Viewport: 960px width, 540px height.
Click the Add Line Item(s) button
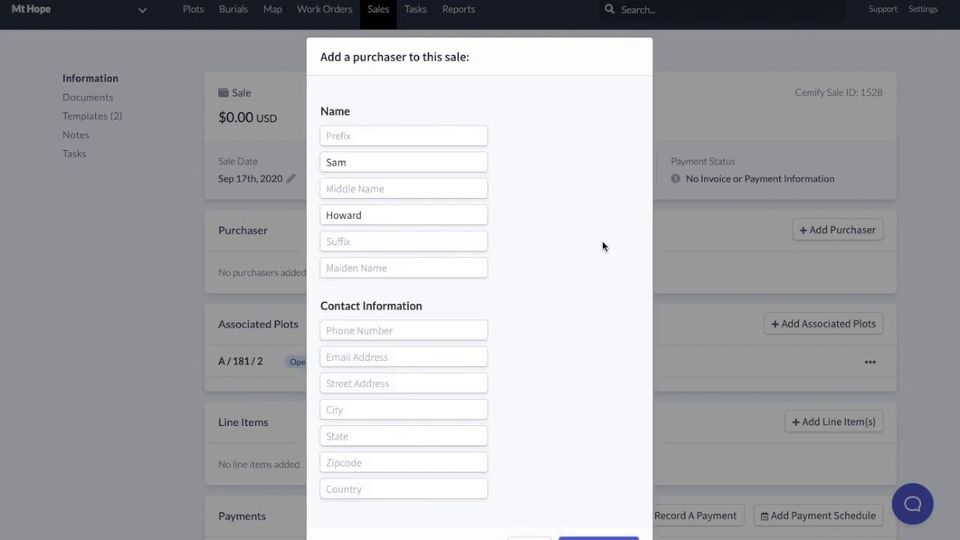pyautogui.click(x=833, y=422)
